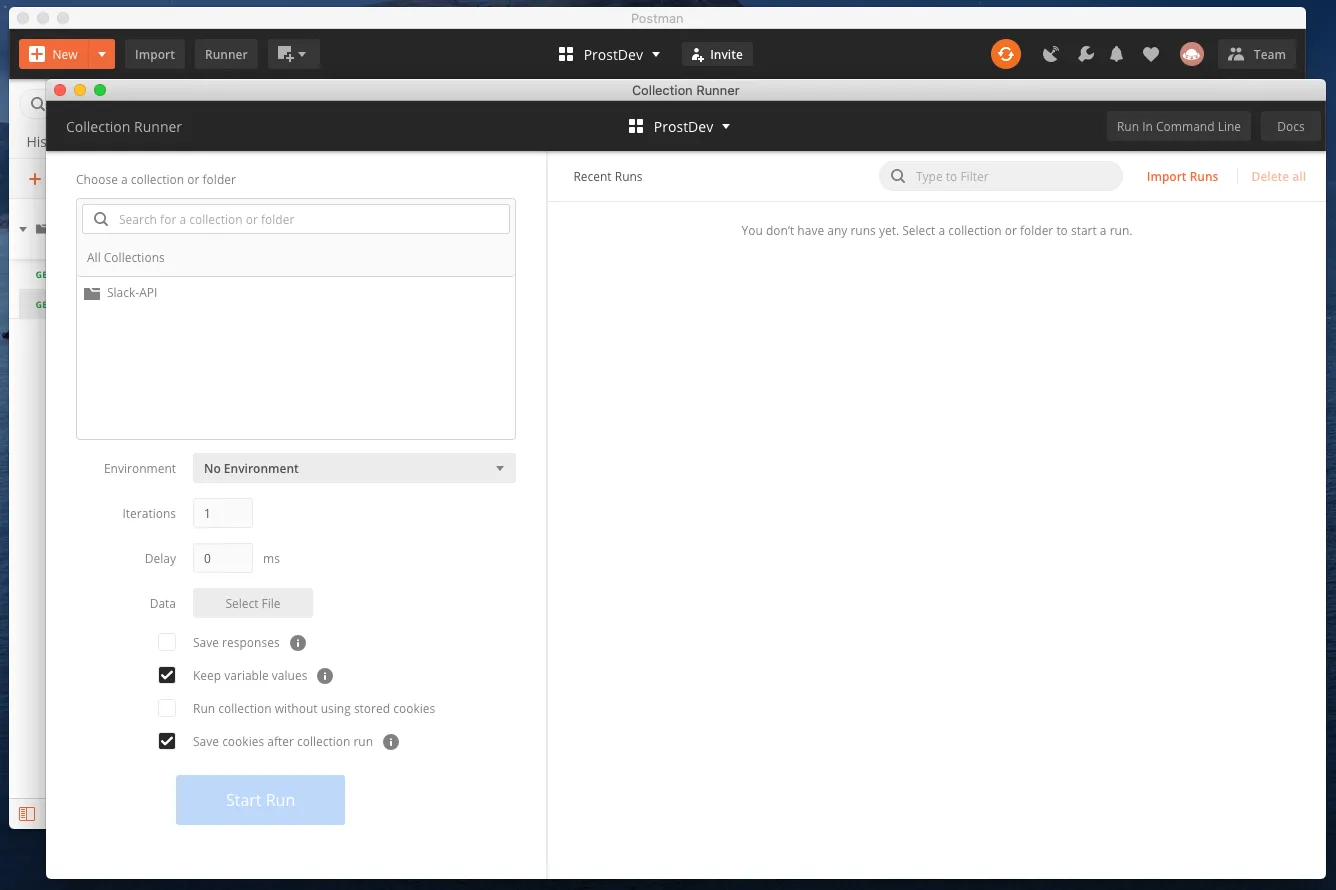Open the wrench settings icon
This screenshot has height=890, width=1336.
click(1085, 54)
